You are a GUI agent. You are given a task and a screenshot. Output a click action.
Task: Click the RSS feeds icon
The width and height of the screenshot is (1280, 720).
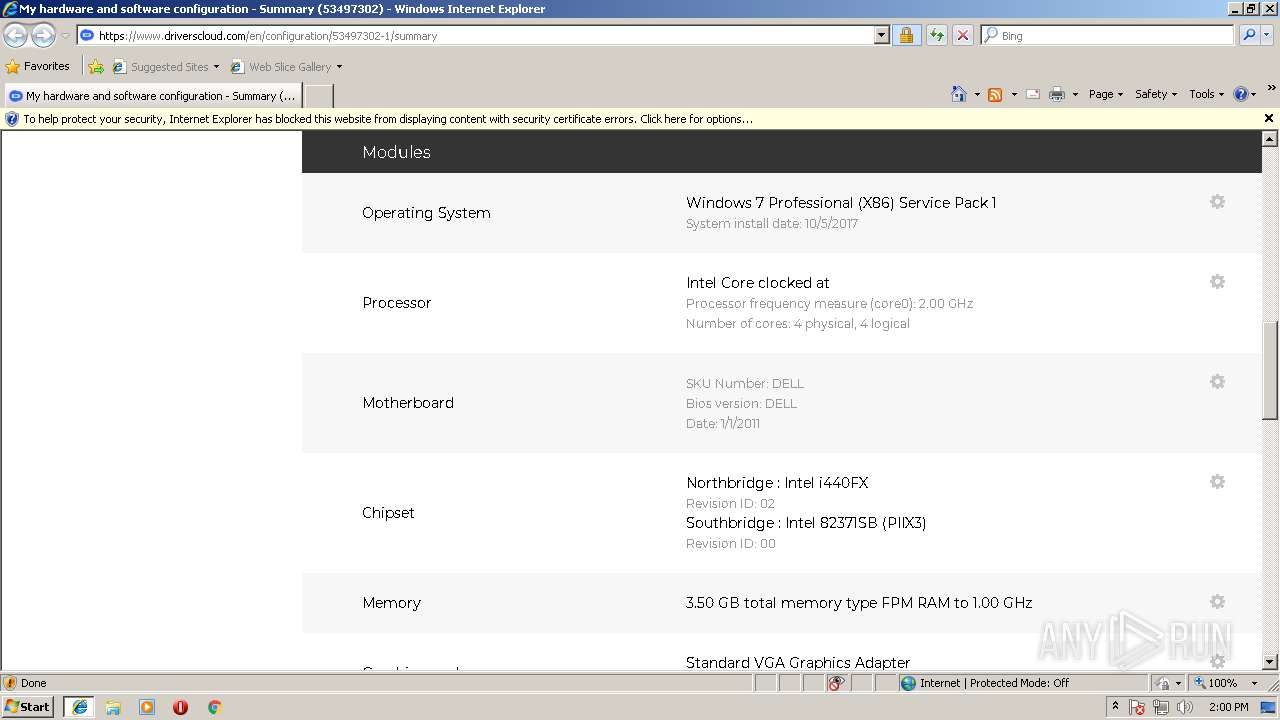click(995, 94)
